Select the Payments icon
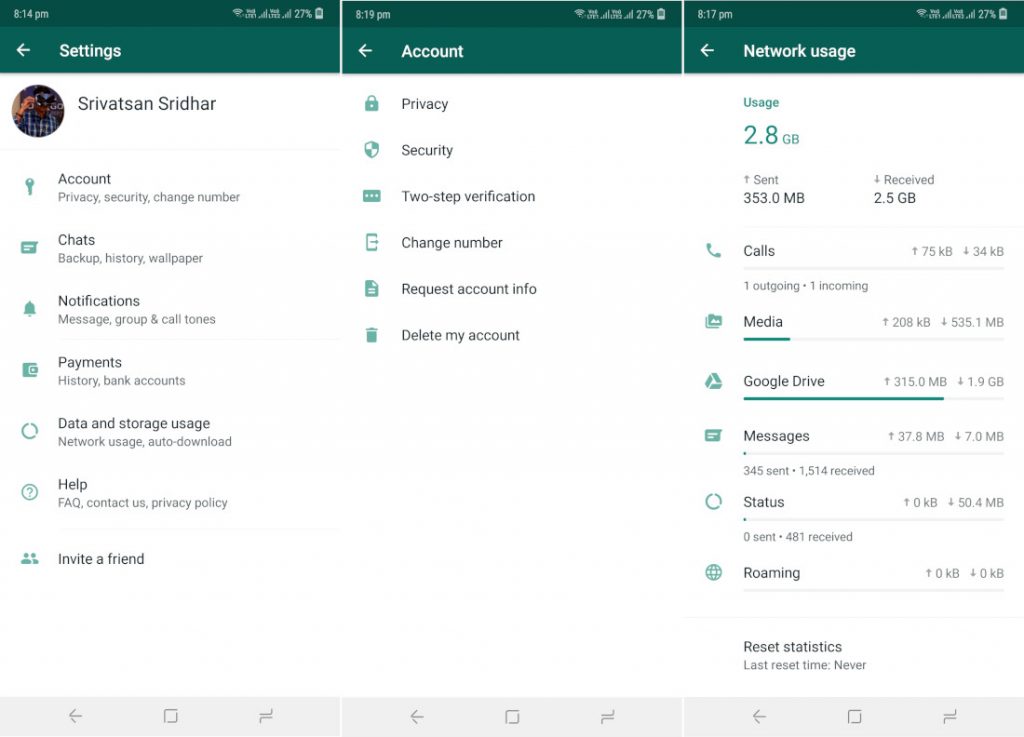This screenshot has height=737, width=1024. 30,369
